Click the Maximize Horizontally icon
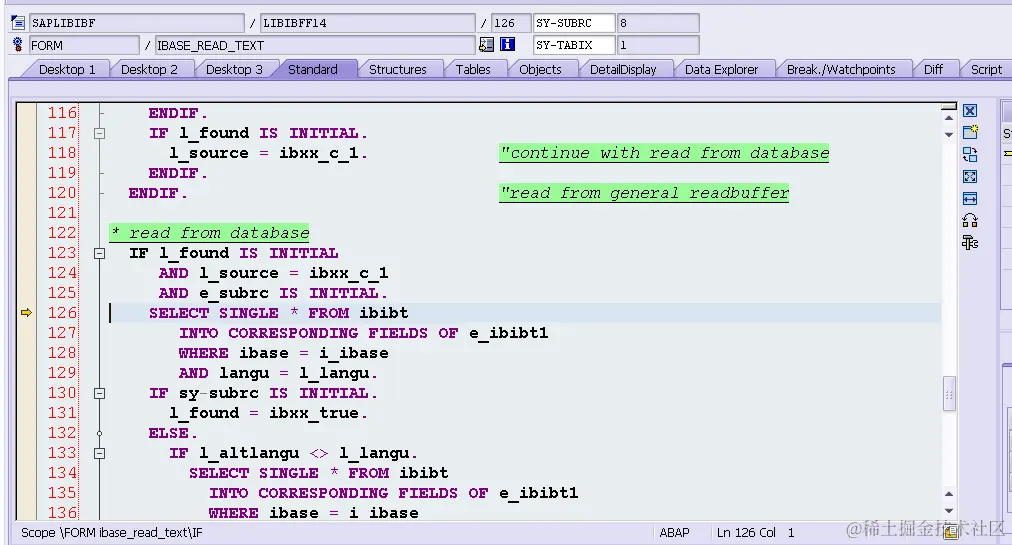Image resolution: width=1012 pixels, height=545 pixels. point(969,198)
